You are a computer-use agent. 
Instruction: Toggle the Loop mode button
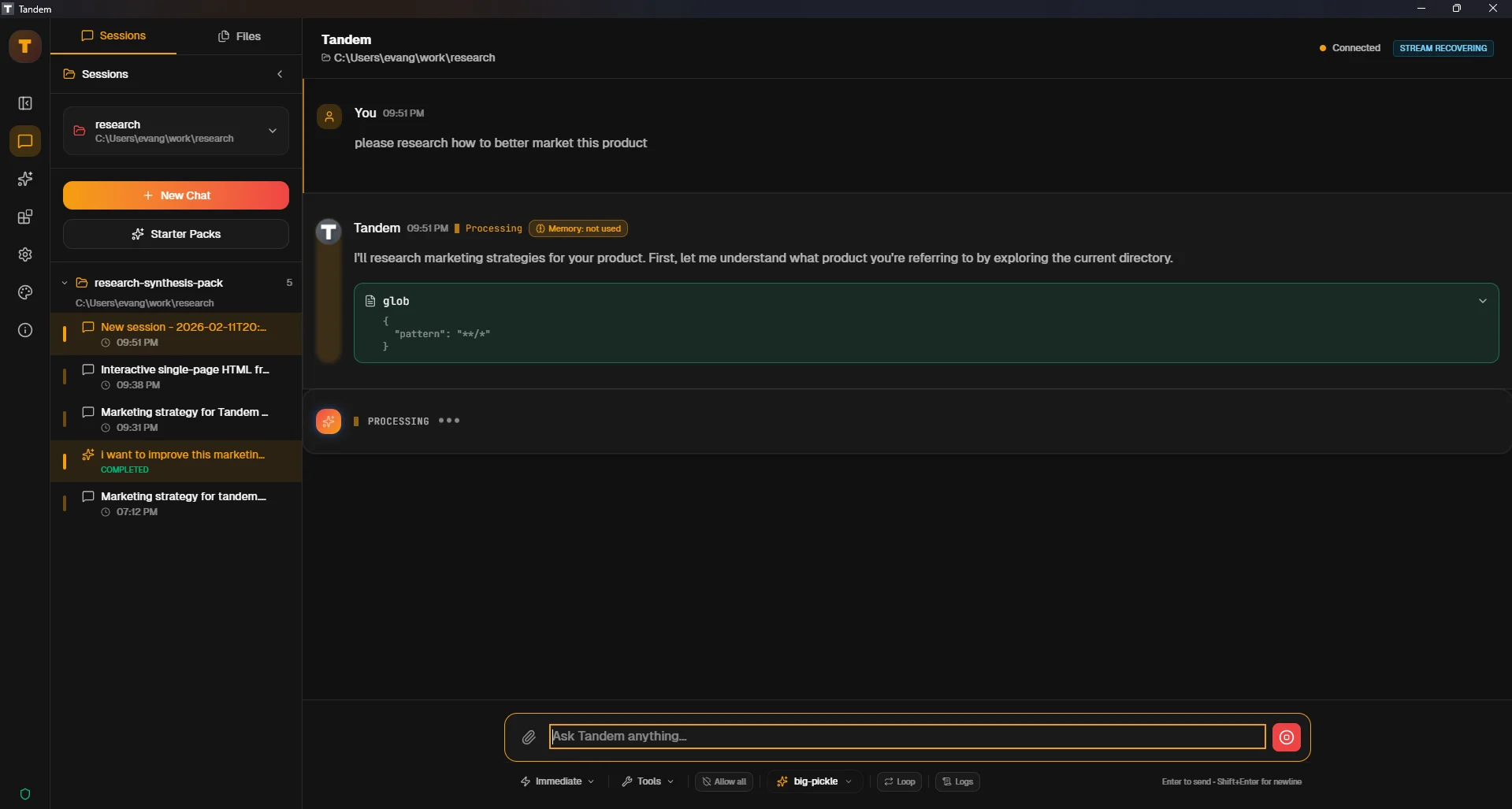899,781
